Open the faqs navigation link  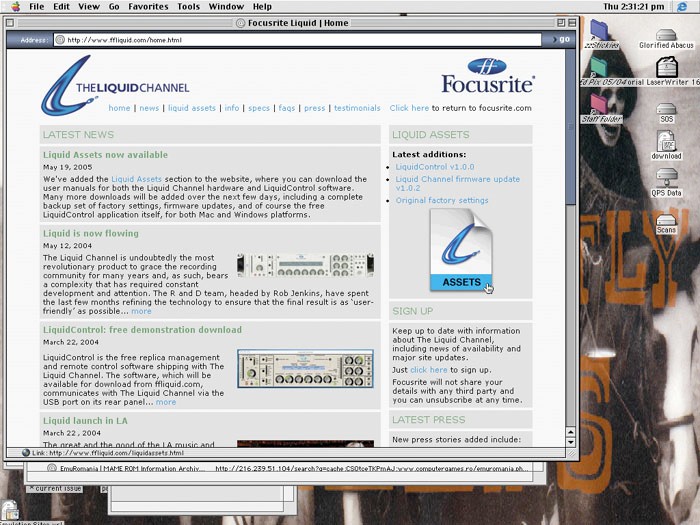click(x=287, y=108)
